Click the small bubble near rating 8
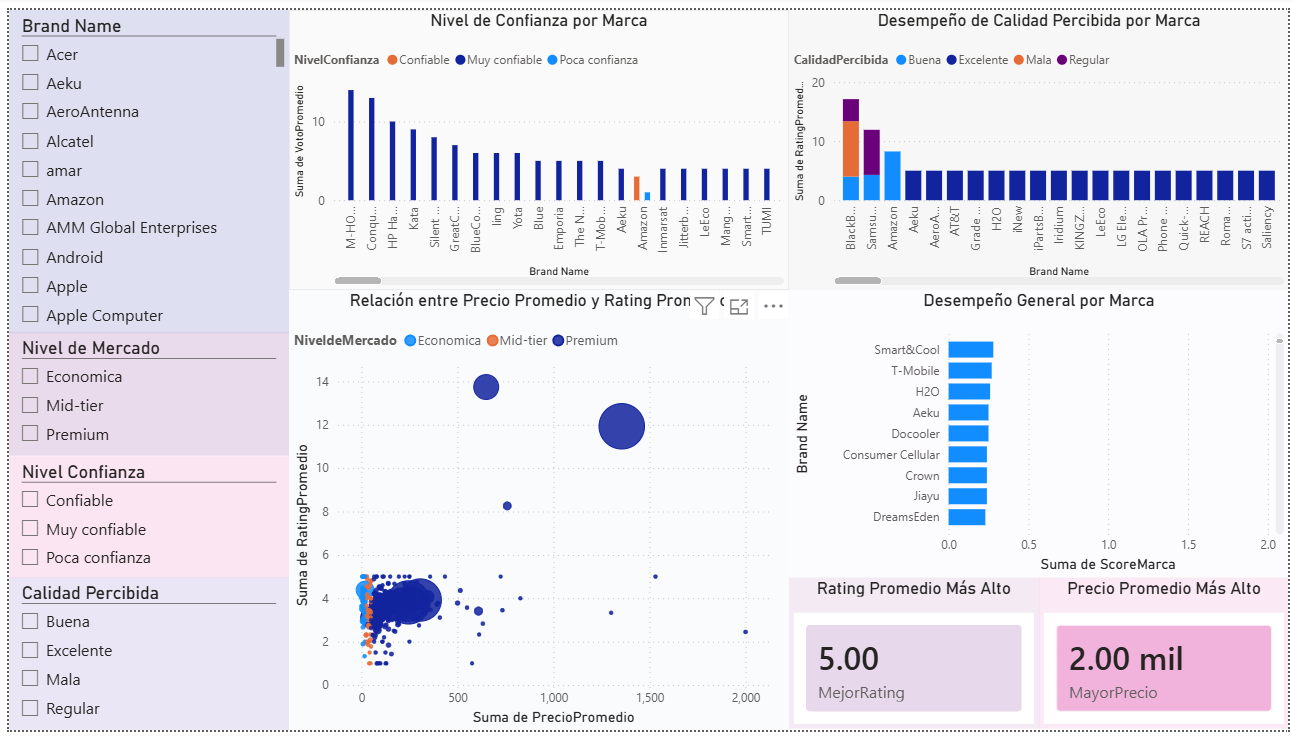 pyautogui.click(x=507, y=506)
